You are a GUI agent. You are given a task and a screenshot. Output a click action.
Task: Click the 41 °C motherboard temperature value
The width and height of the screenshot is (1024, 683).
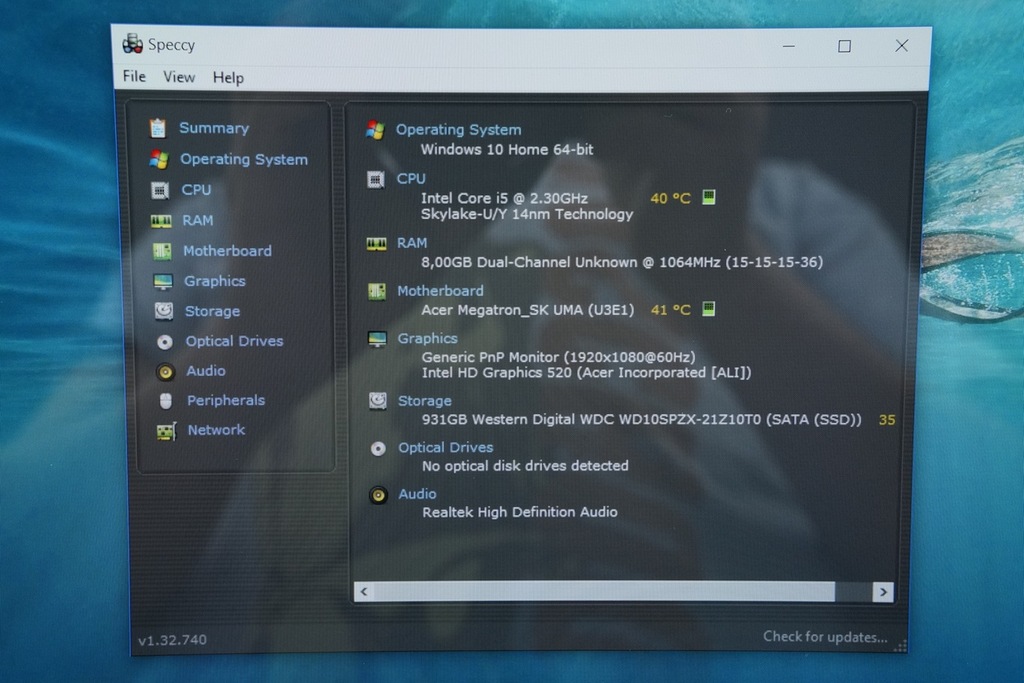670,310
